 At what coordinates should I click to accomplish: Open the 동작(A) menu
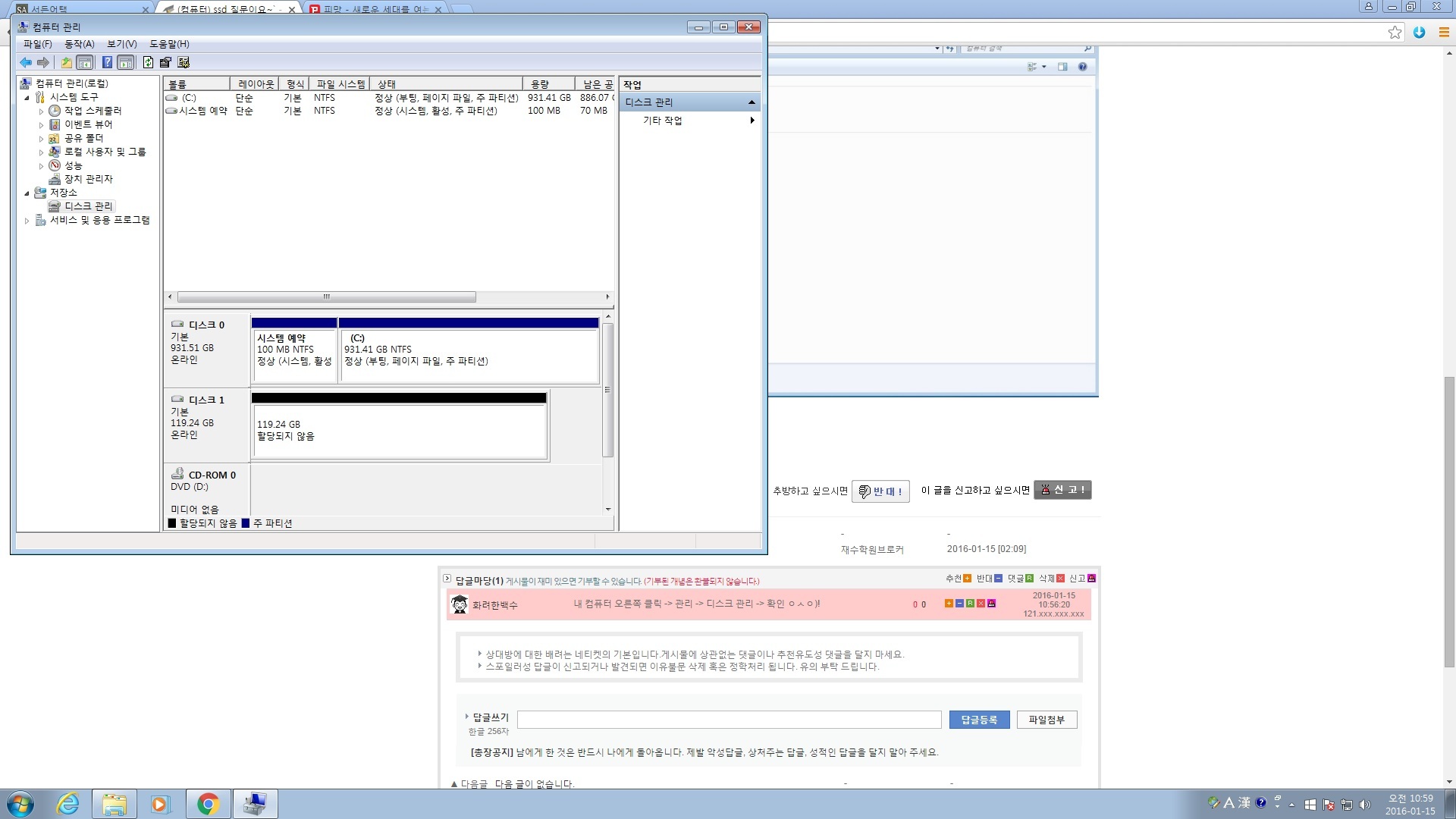(x=79, y=44)
